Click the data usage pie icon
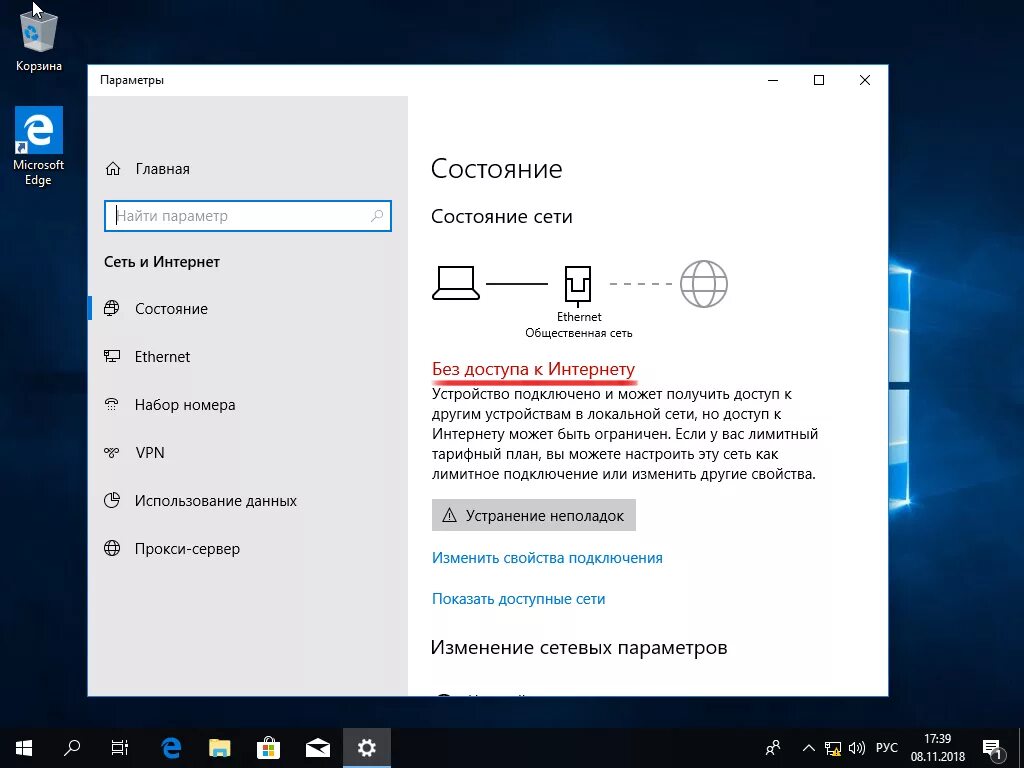The image size is (1024, 768). pos(112,500)
